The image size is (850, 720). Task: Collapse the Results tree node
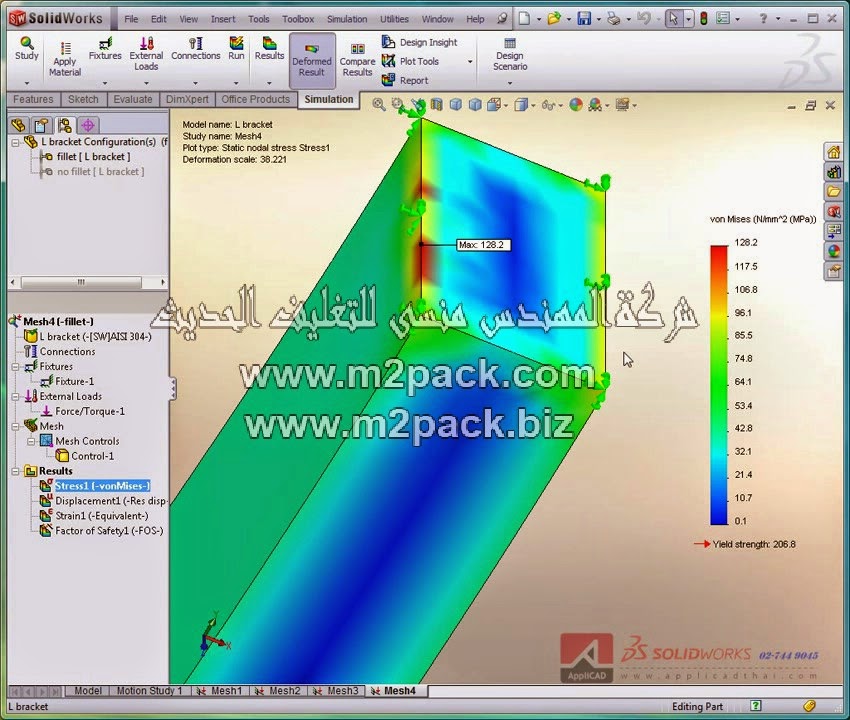[x=16, y=472]
